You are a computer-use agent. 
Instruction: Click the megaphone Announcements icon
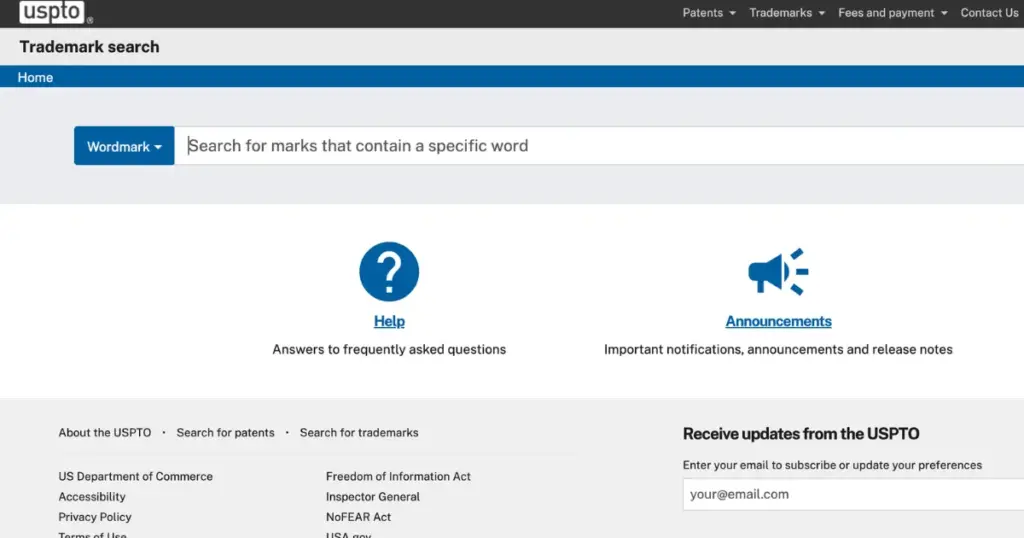pyautogui.click(x=778, y=272)
